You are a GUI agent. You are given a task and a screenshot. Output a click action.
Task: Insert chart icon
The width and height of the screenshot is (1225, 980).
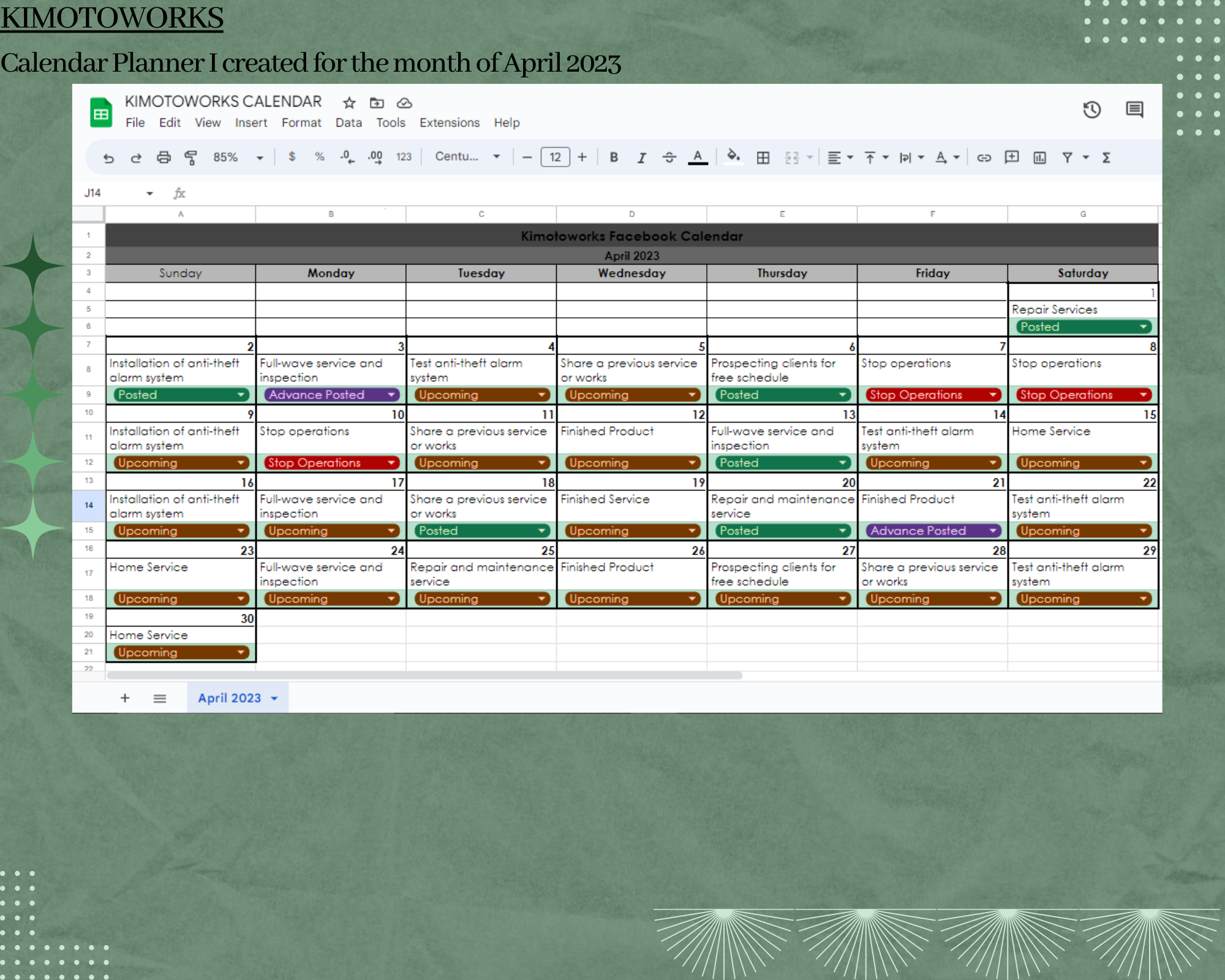(1040, 158)
